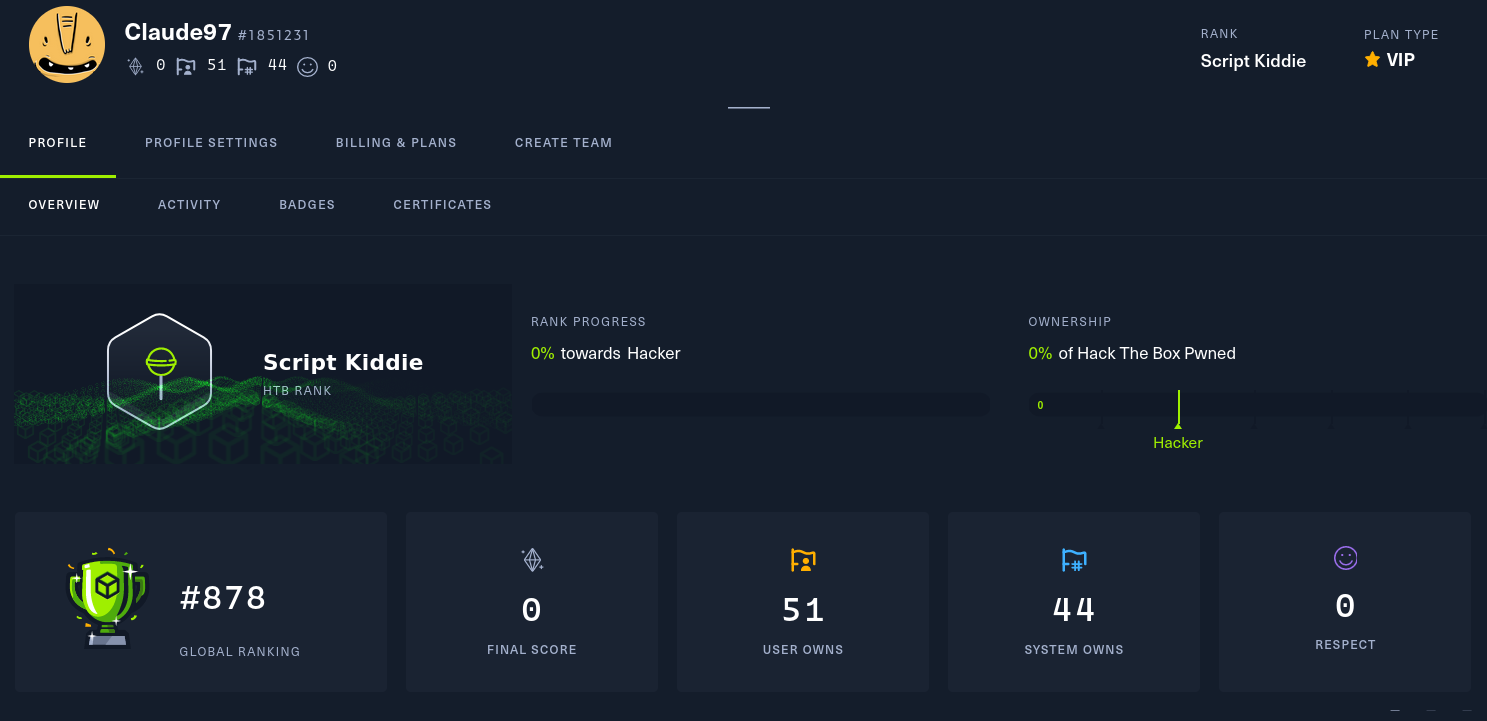Click the Final Score card diamond icon
The height and width of the screenshot is (721, 1487).
[532, 559]
